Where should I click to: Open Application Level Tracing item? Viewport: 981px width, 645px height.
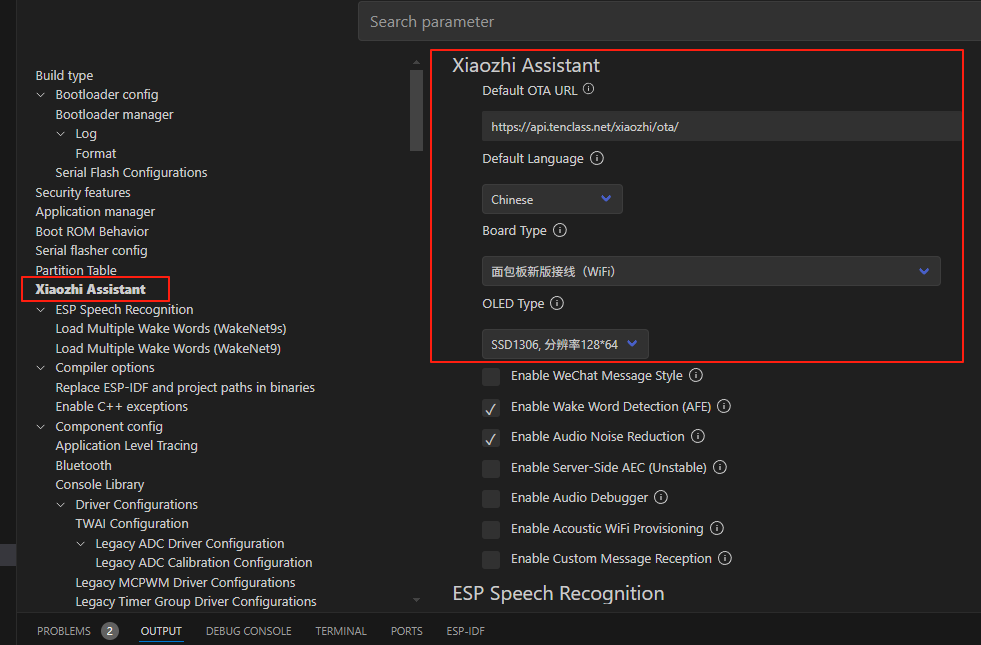coord(126,446)
